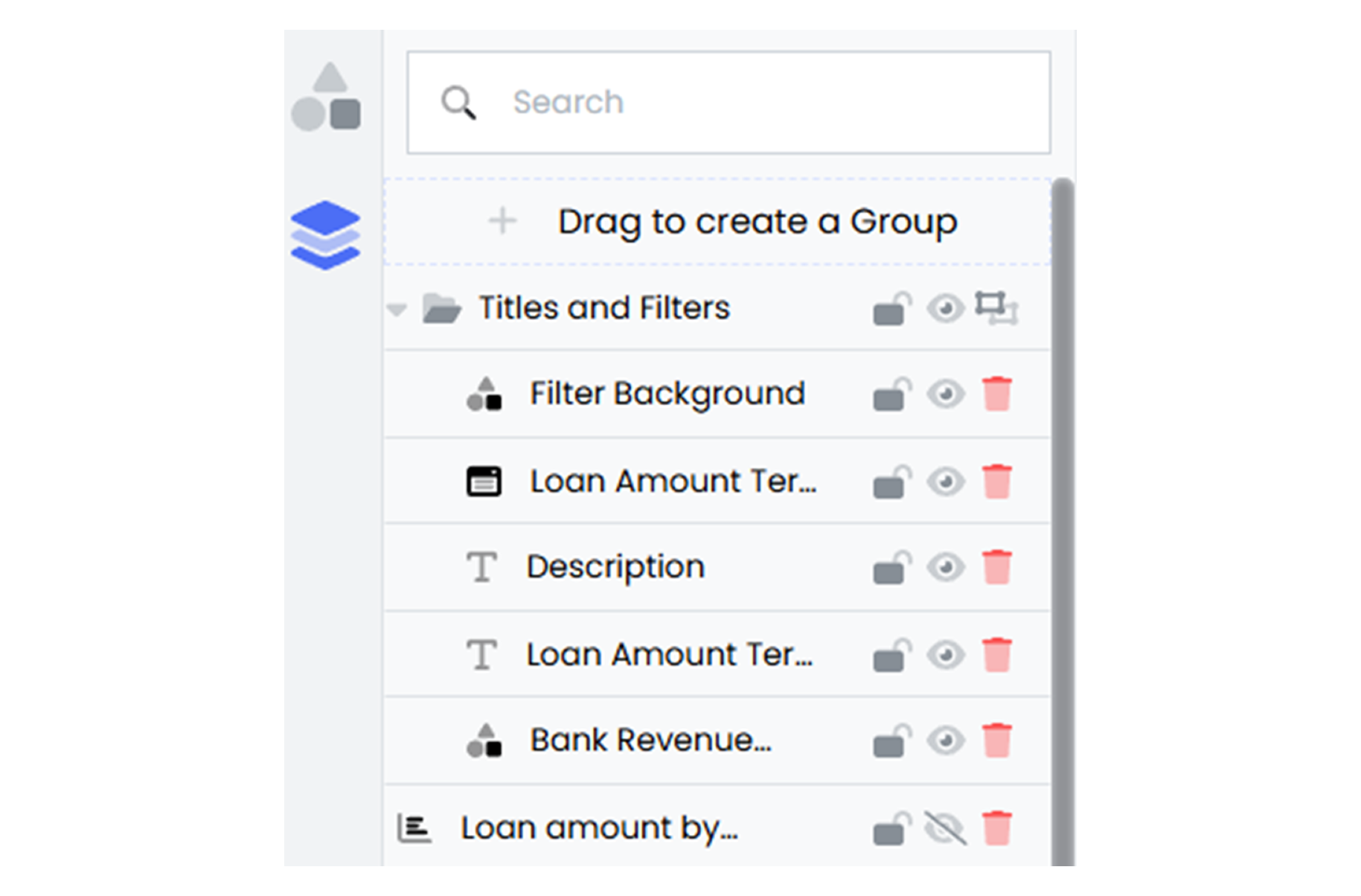Screen dimensions: 1361x896
Task: Click the text icon on the Description layer
Action: [x=481, y=566]
